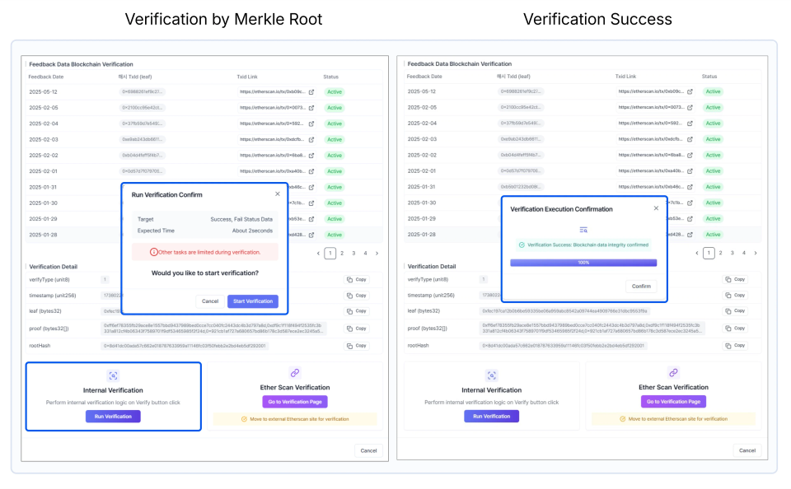This screenshot has height=489, width=791.
Task: Open external link icon for 2025-02-01 in Verification Success panel
Action: tap(690, 171)
